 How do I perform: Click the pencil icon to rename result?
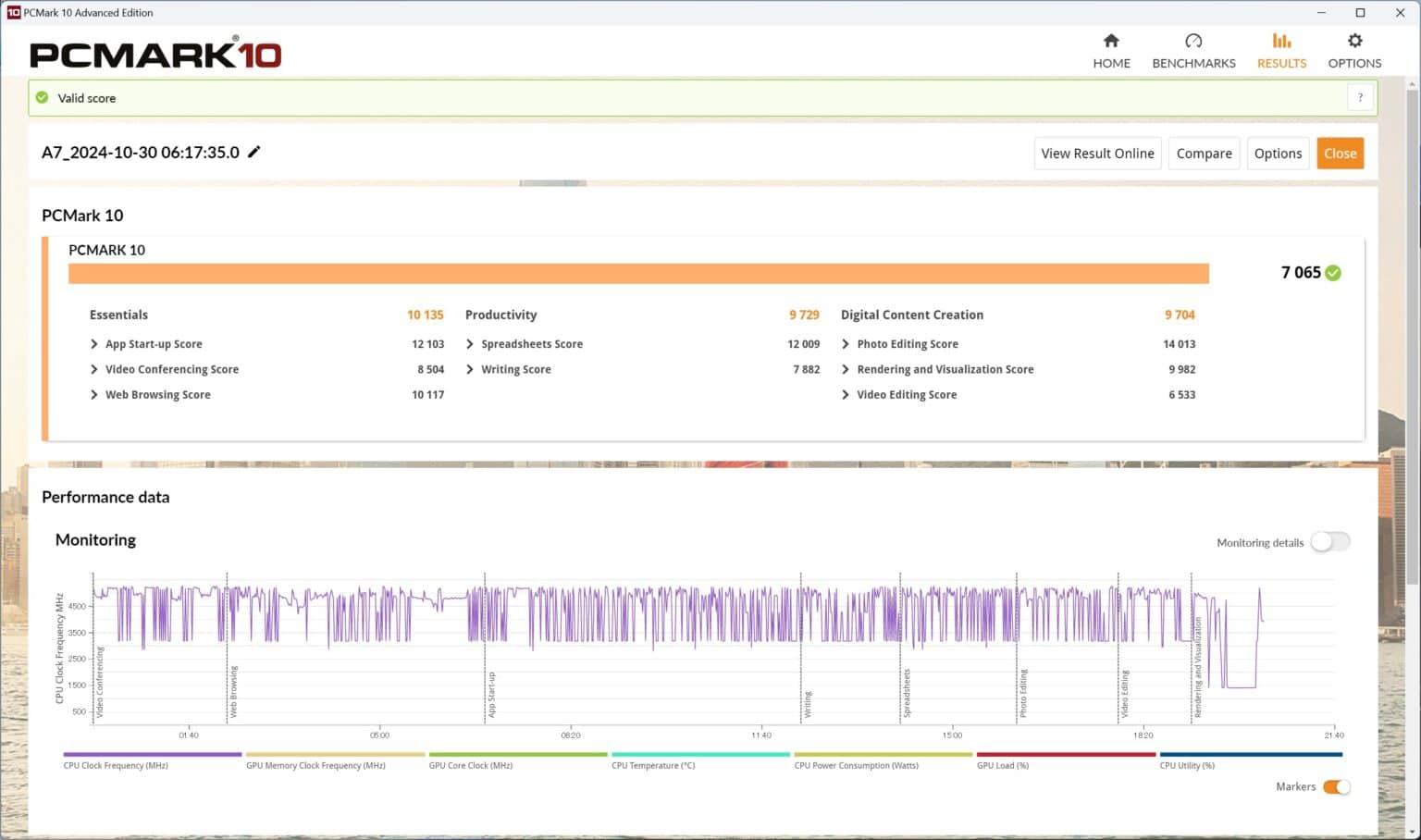pos(254,152)
